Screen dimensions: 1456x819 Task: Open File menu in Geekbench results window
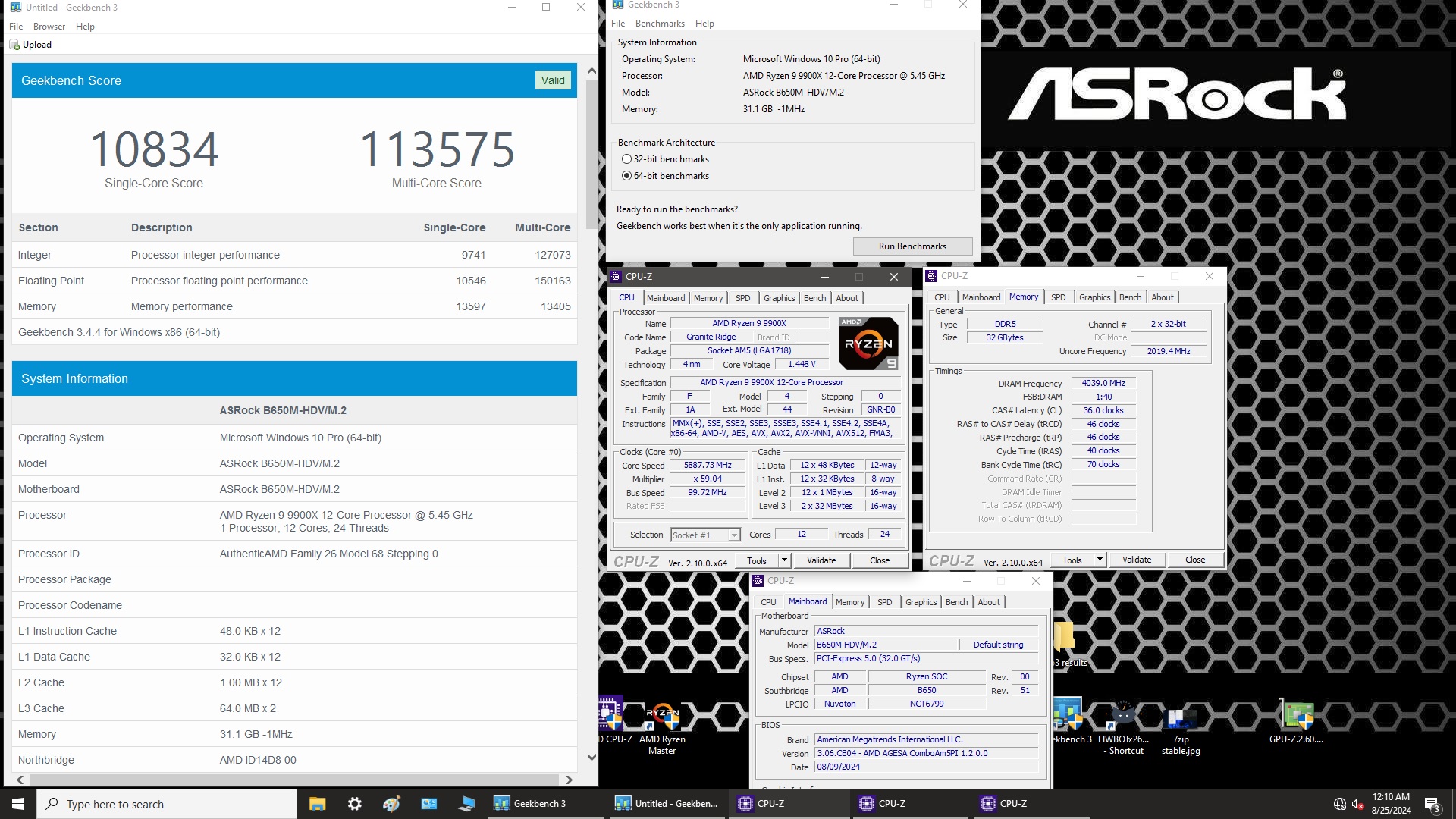coord(16,27)
